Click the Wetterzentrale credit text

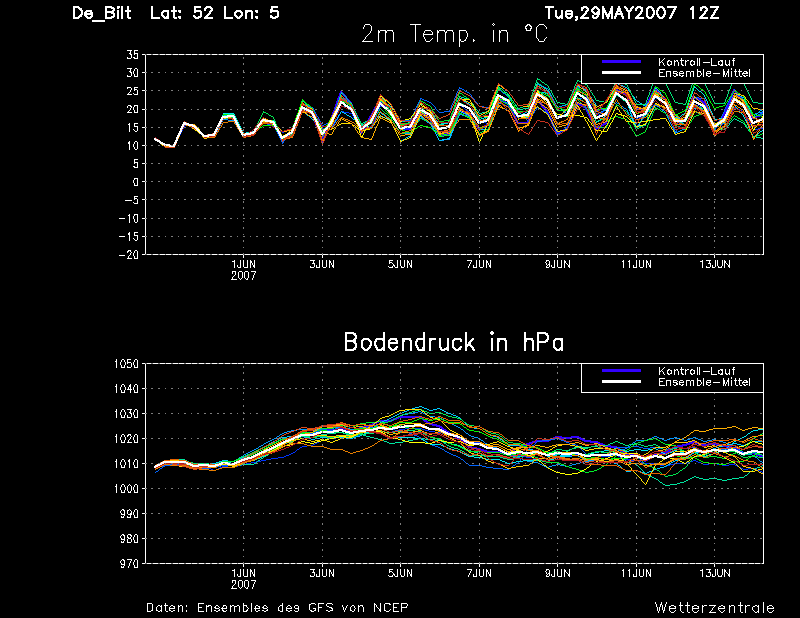click(x=714, y=608)
